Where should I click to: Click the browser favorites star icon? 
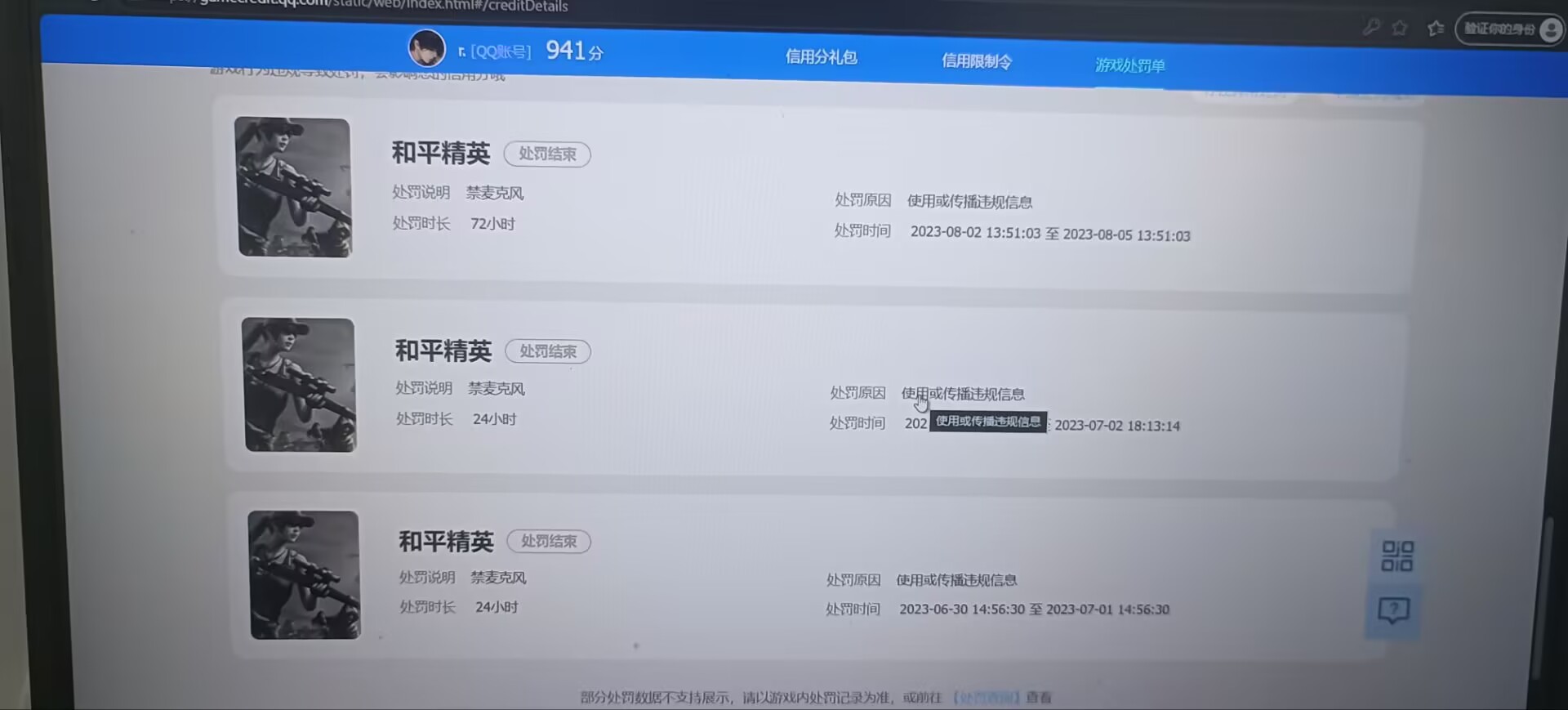pyautogui.click(x=1400, y=28)
